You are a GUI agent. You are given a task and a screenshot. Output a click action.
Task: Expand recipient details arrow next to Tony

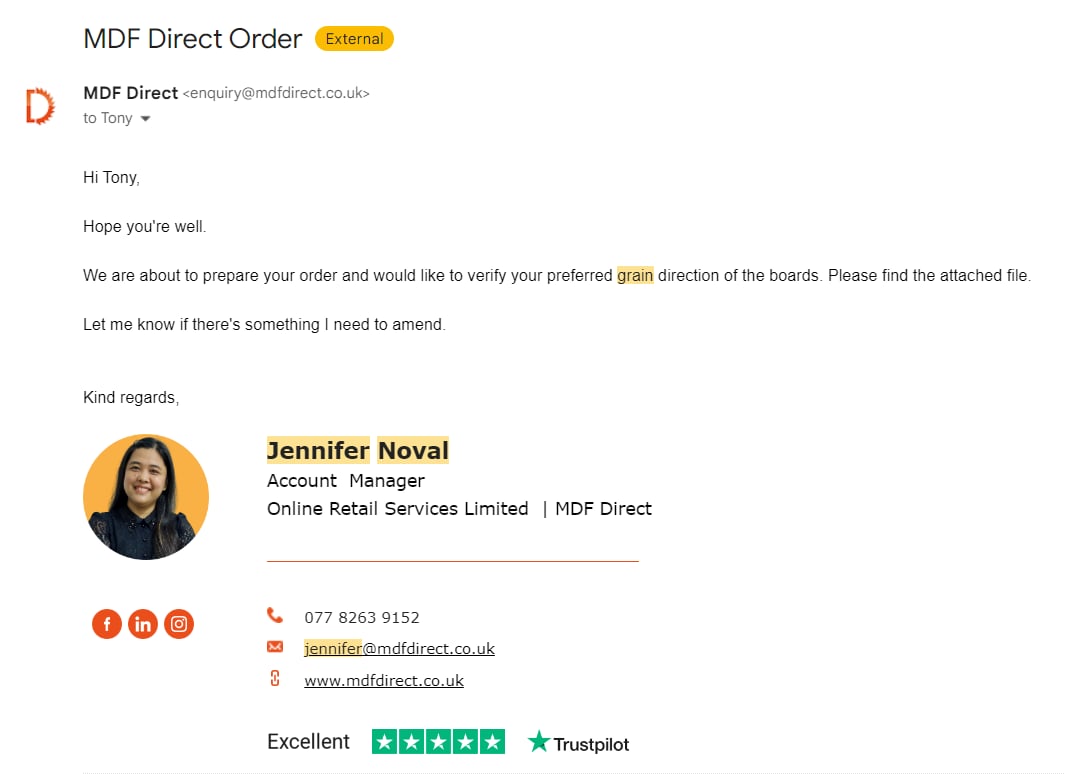tap(145, 119)
